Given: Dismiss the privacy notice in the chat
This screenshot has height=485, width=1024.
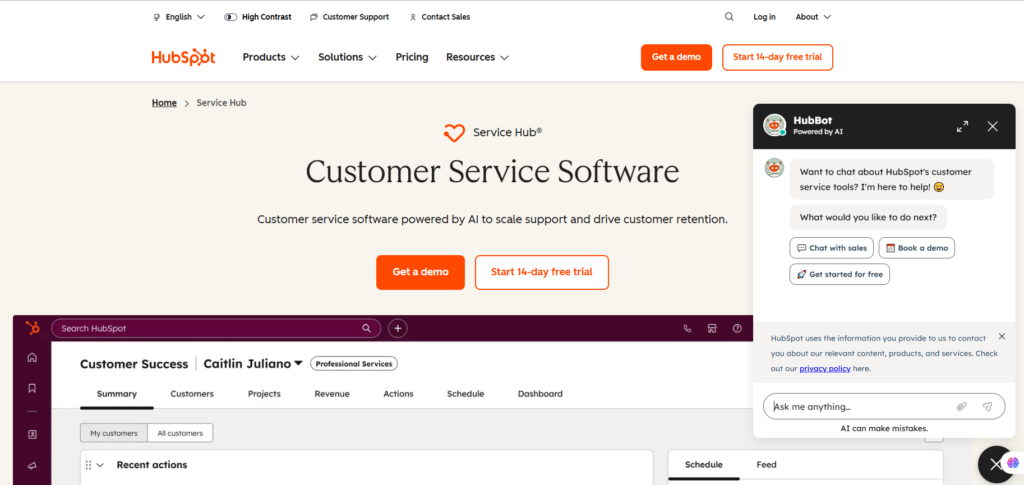Looking at the screenshot, I should 1002,336.
